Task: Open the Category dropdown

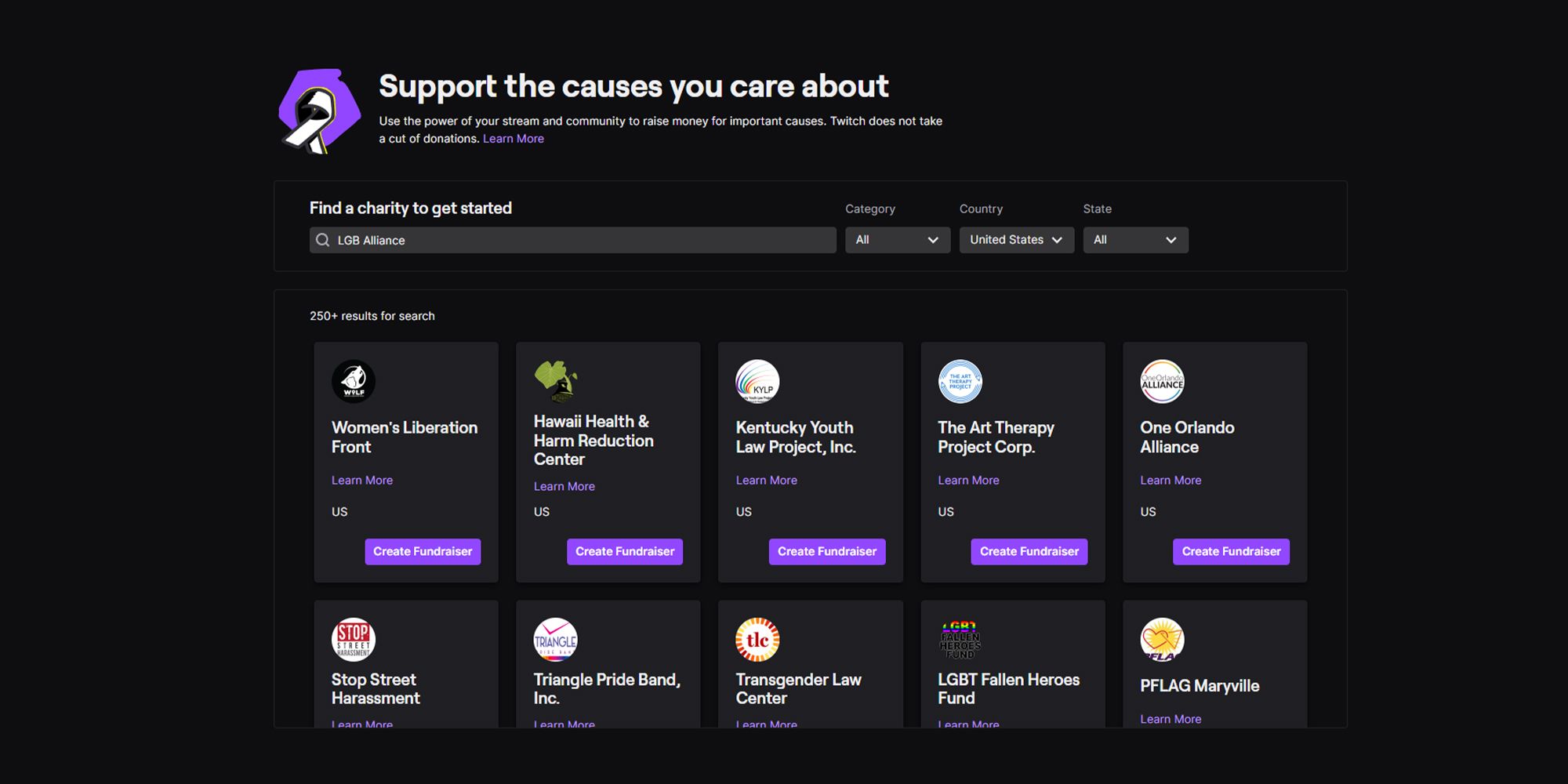Action: pyautogui.click(x=898, y=240)
